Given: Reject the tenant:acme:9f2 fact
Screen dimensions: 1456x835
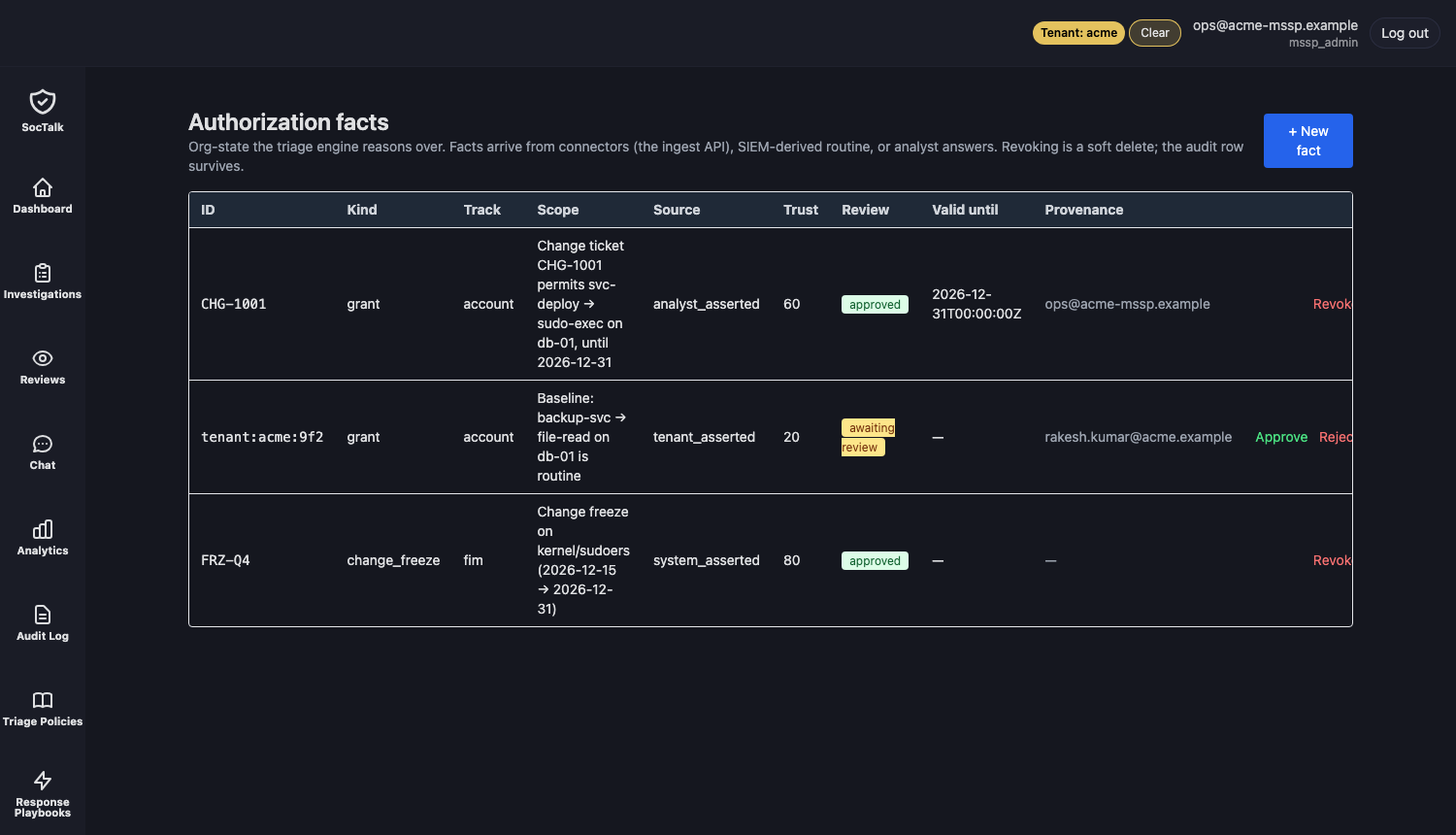Looking at the screenshot, I should tap(1336, 437).
